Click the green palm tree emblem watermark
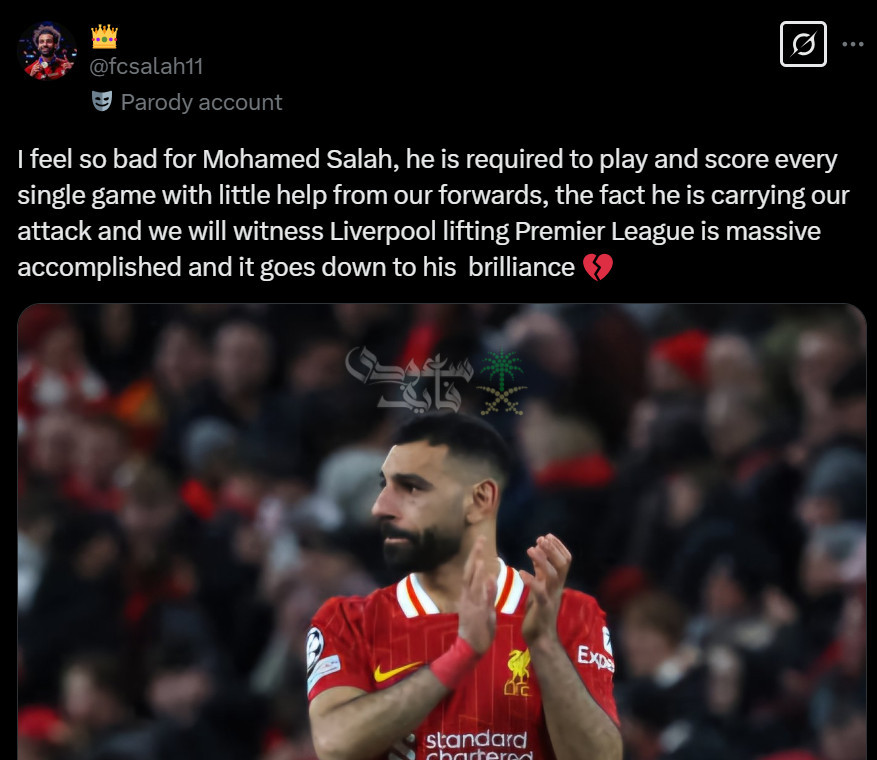The height and width of the screenshot is (760, 877). (x=502, y=383)
